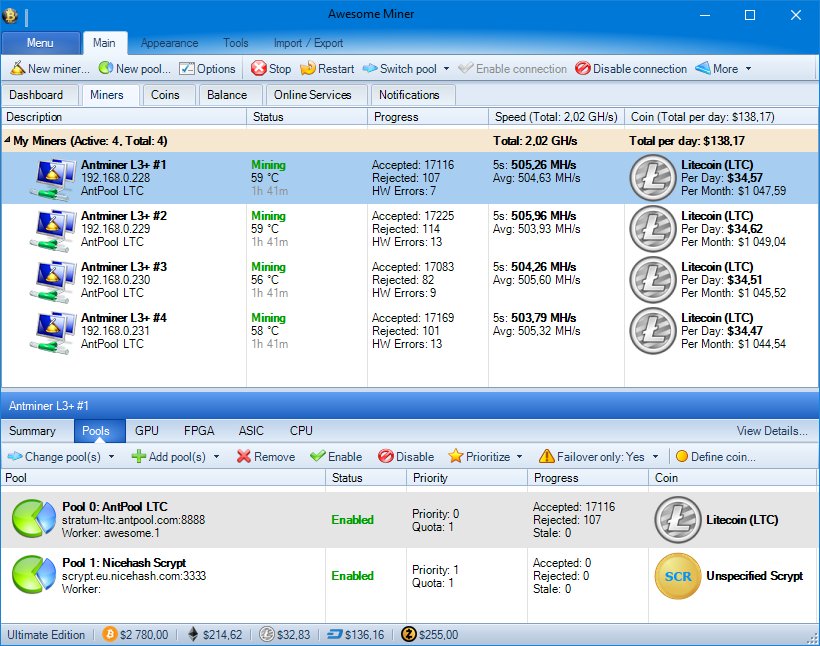This screenshot has width=820, height=646.
Task: Switch to the GPU detail tab
Action: click(146, 430)
